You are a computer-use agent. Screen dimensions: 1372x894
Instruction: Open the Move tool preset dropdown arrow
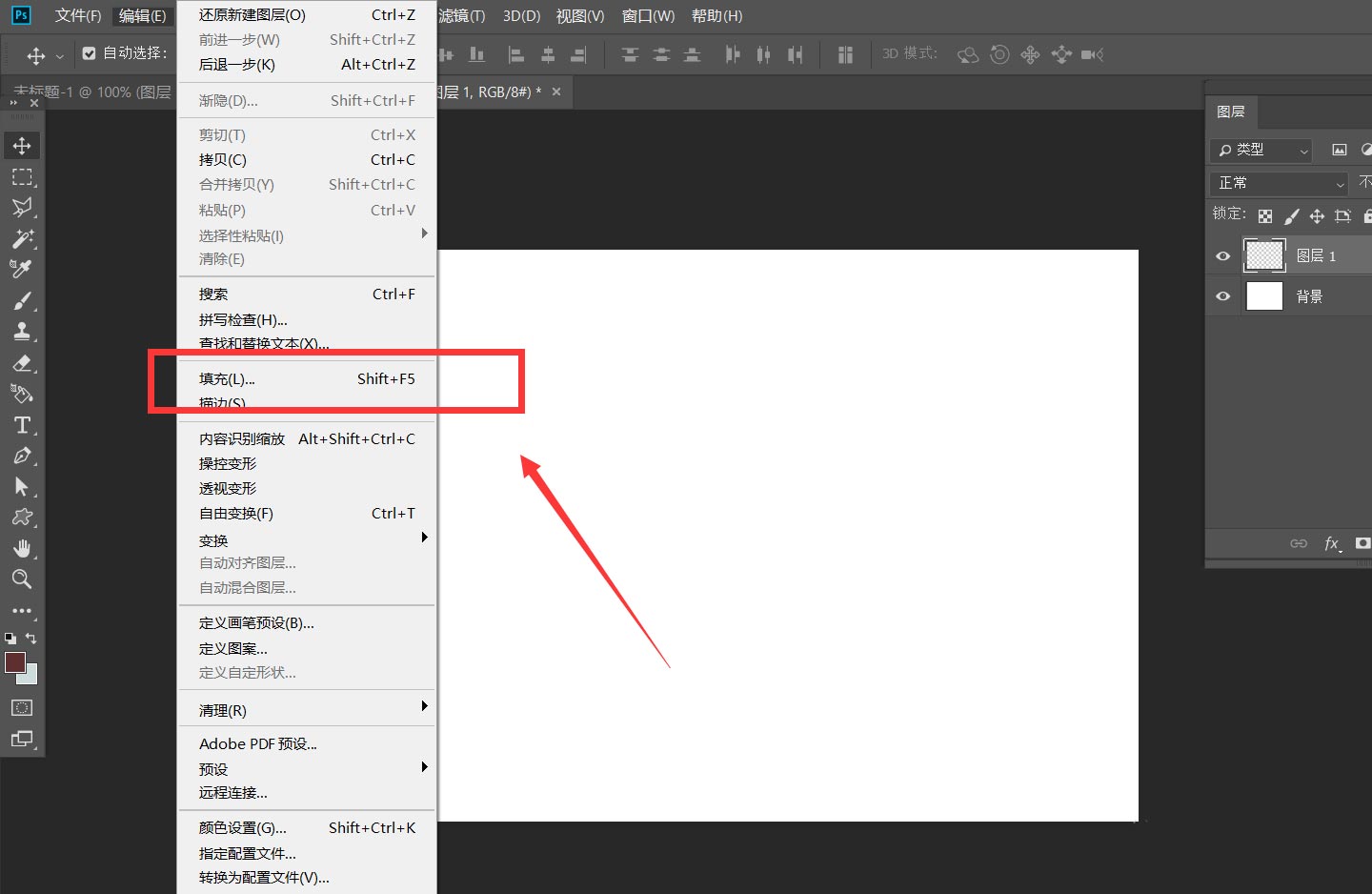tap(59, 56)
